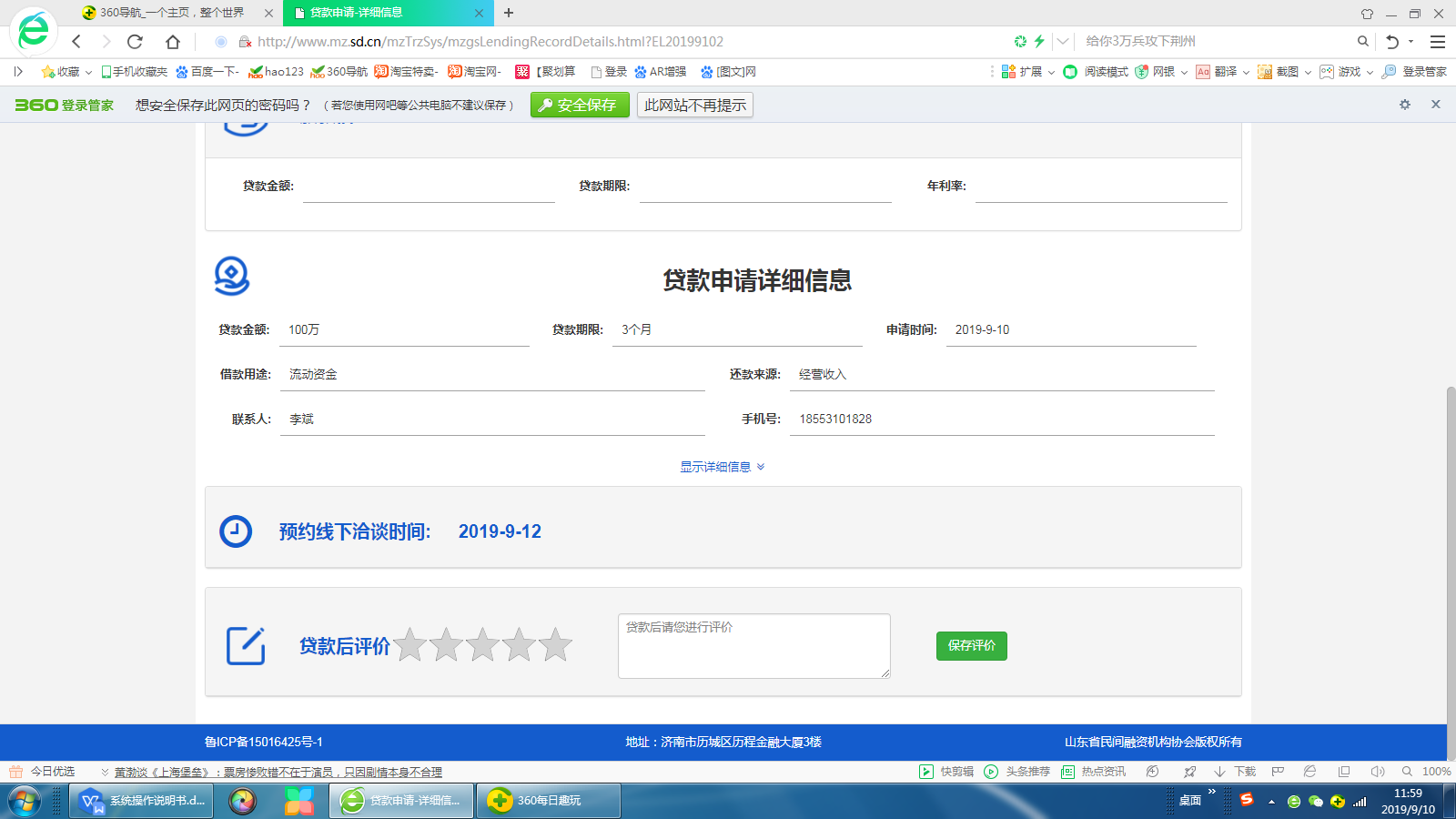Open the 翻译 translate dropdown arrow
Viewport: 1456px width, 819px height.
click(1246, 72)
